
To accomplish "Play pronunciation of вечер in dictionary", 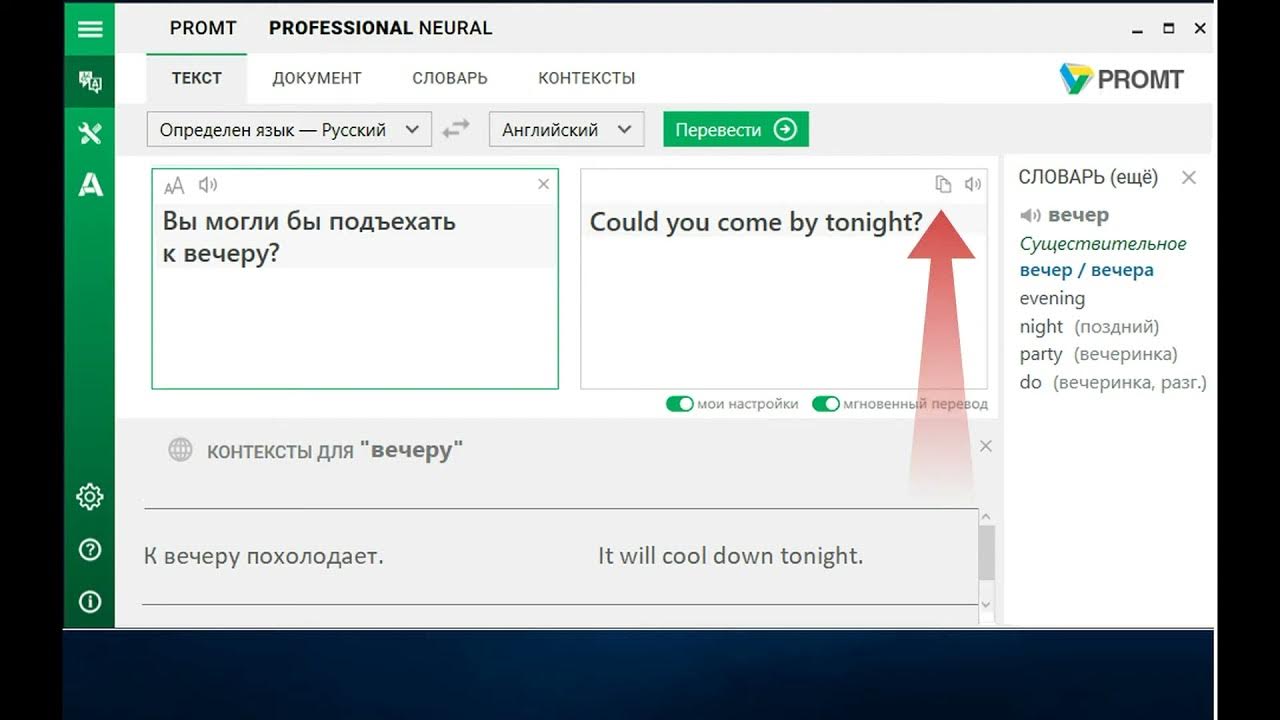I will click(x=1030, y=215).
